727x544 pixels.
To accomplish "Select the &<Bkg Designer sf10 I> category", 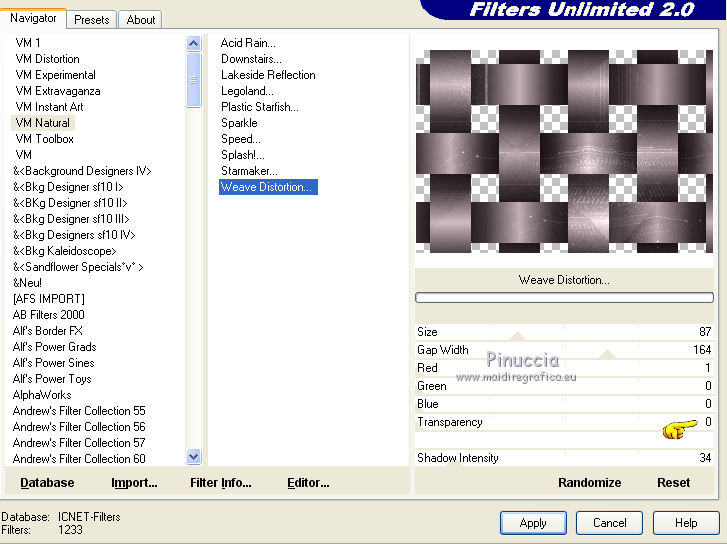I will point(68,187).
